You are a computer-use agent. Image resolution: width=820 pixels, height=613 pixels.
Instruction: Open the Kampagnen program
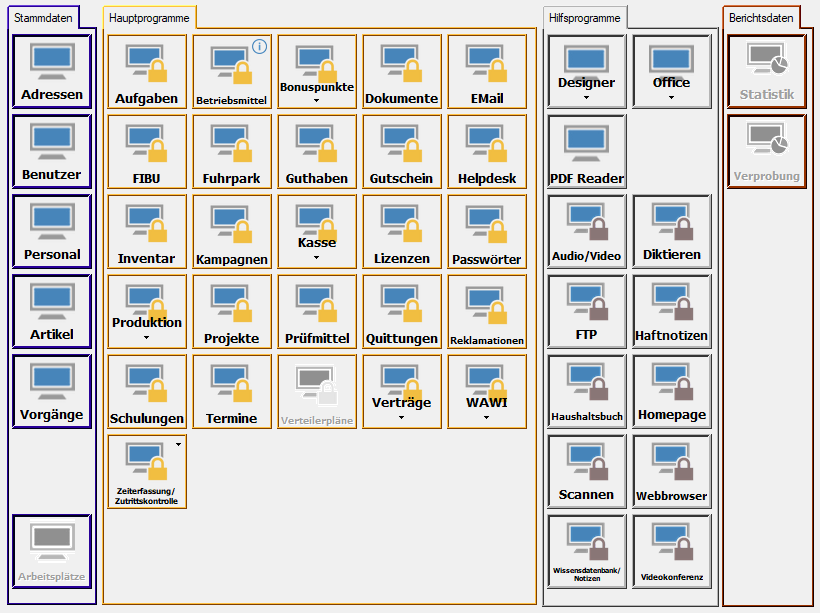click(x=232, y=232)
